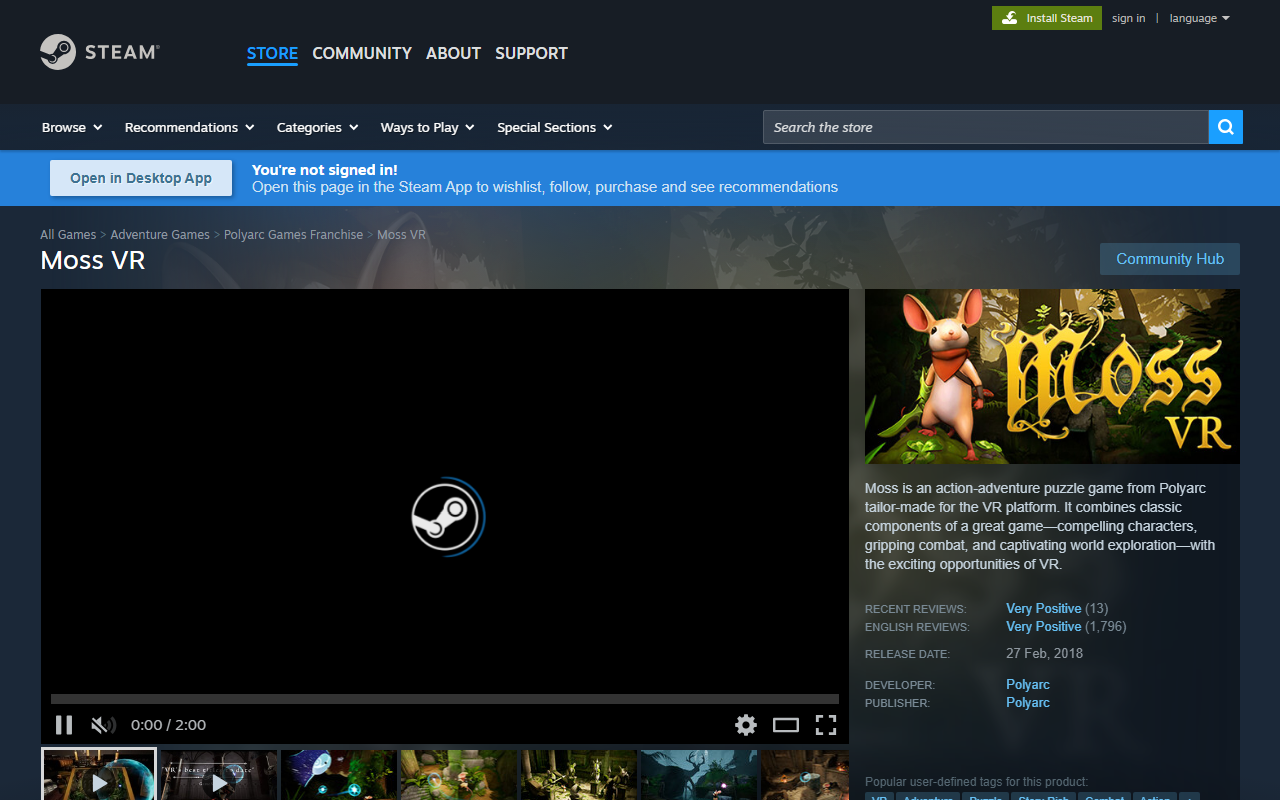Expand the Categories menu

click(317, 127)
